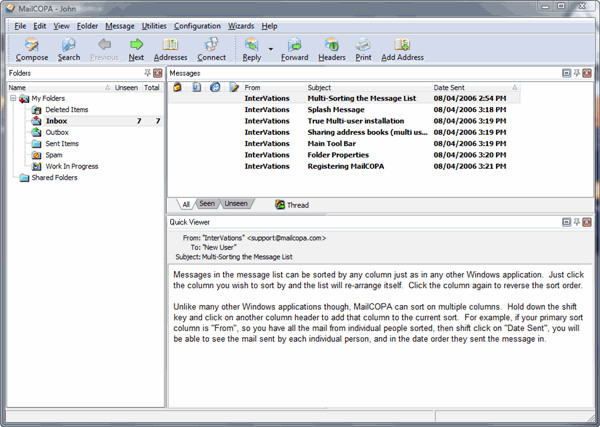Open the Help menu
Viewport: 600px width, 427px height.
tap(269, 26)
